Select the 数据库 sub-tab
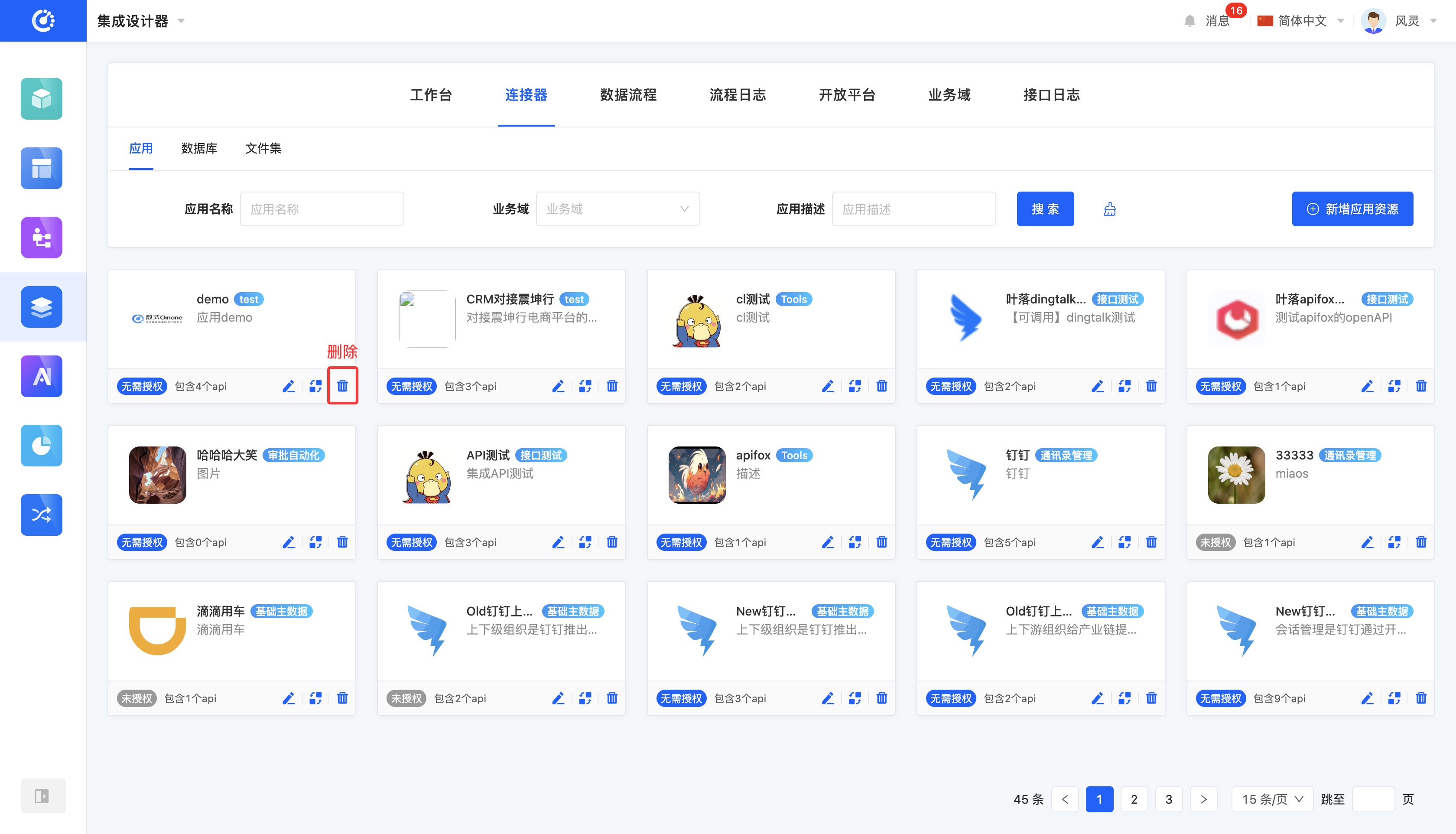The height and width of the screenshot is (834, 1456). 198,148
